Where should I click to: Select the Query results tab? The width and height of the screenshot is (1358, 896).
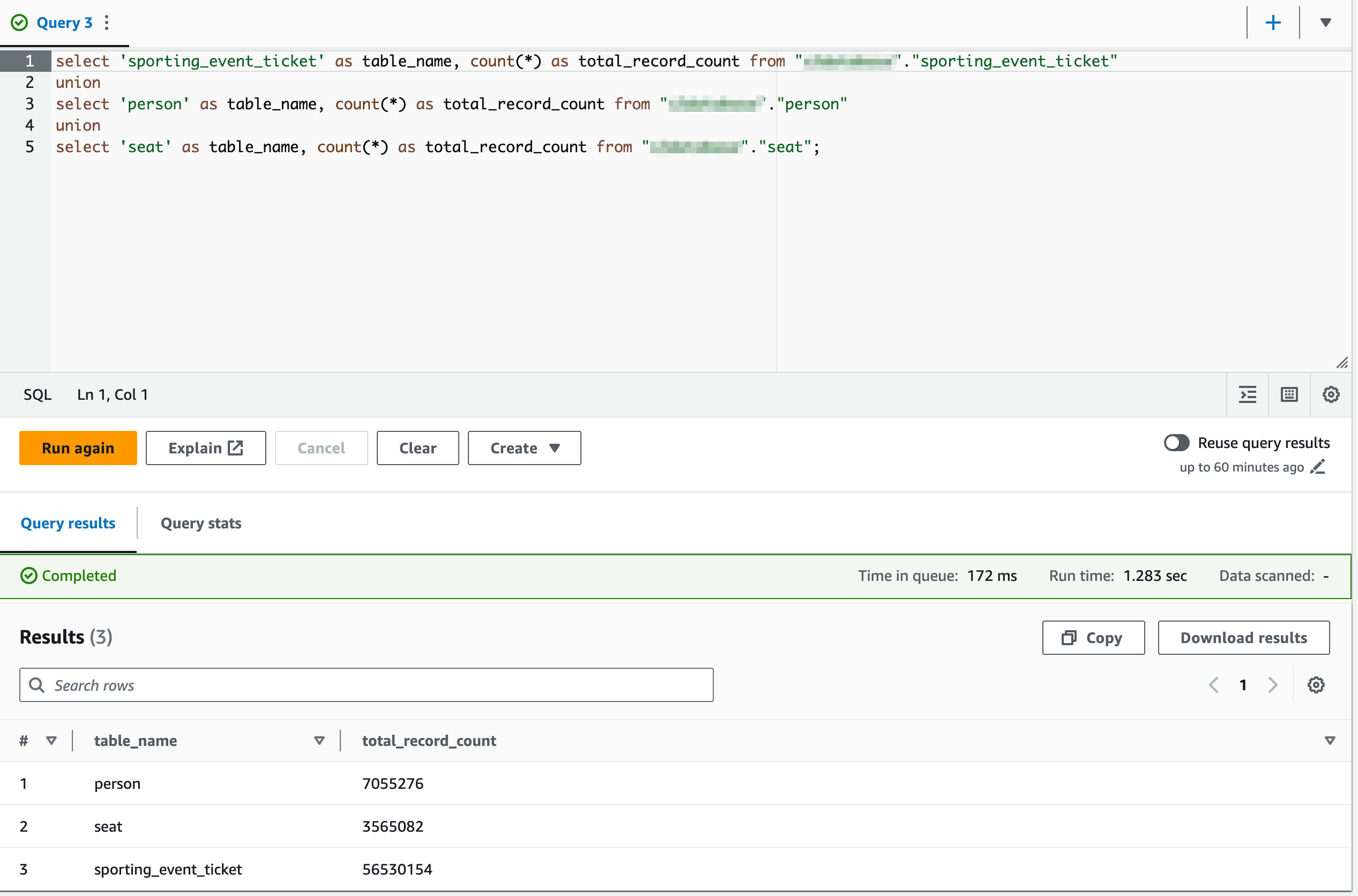(68, 523)
